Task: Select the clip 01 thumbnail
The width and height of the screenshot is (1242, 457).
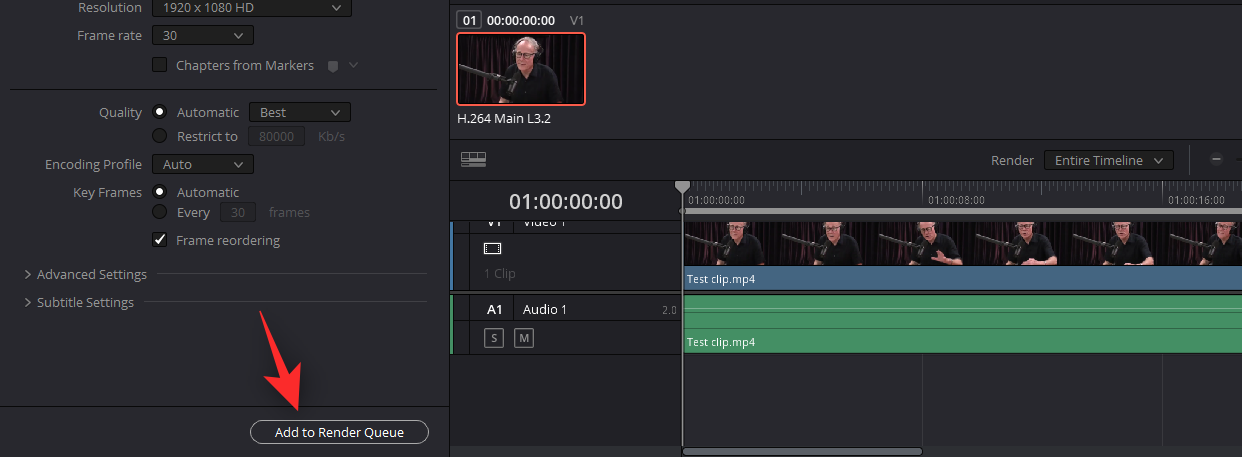Action: coord(521,69)
